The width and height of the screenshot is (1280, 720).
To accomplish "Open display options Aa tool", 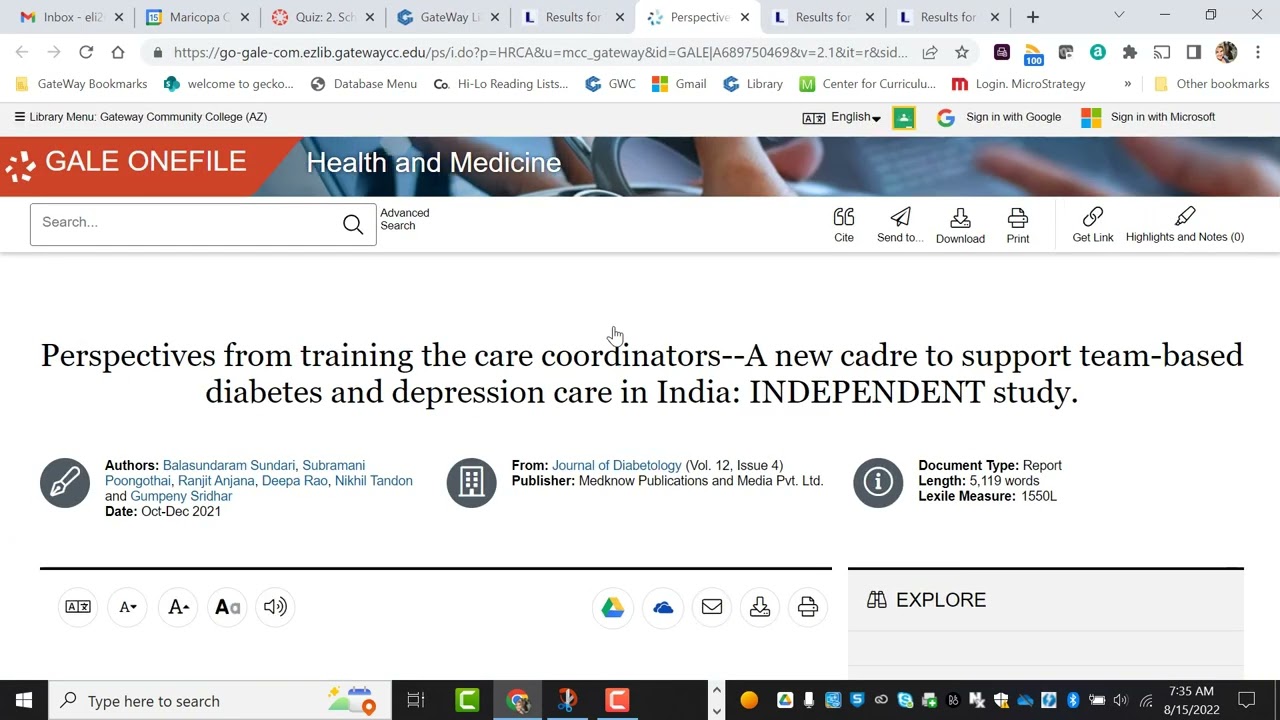I will (x=228, y=607).
